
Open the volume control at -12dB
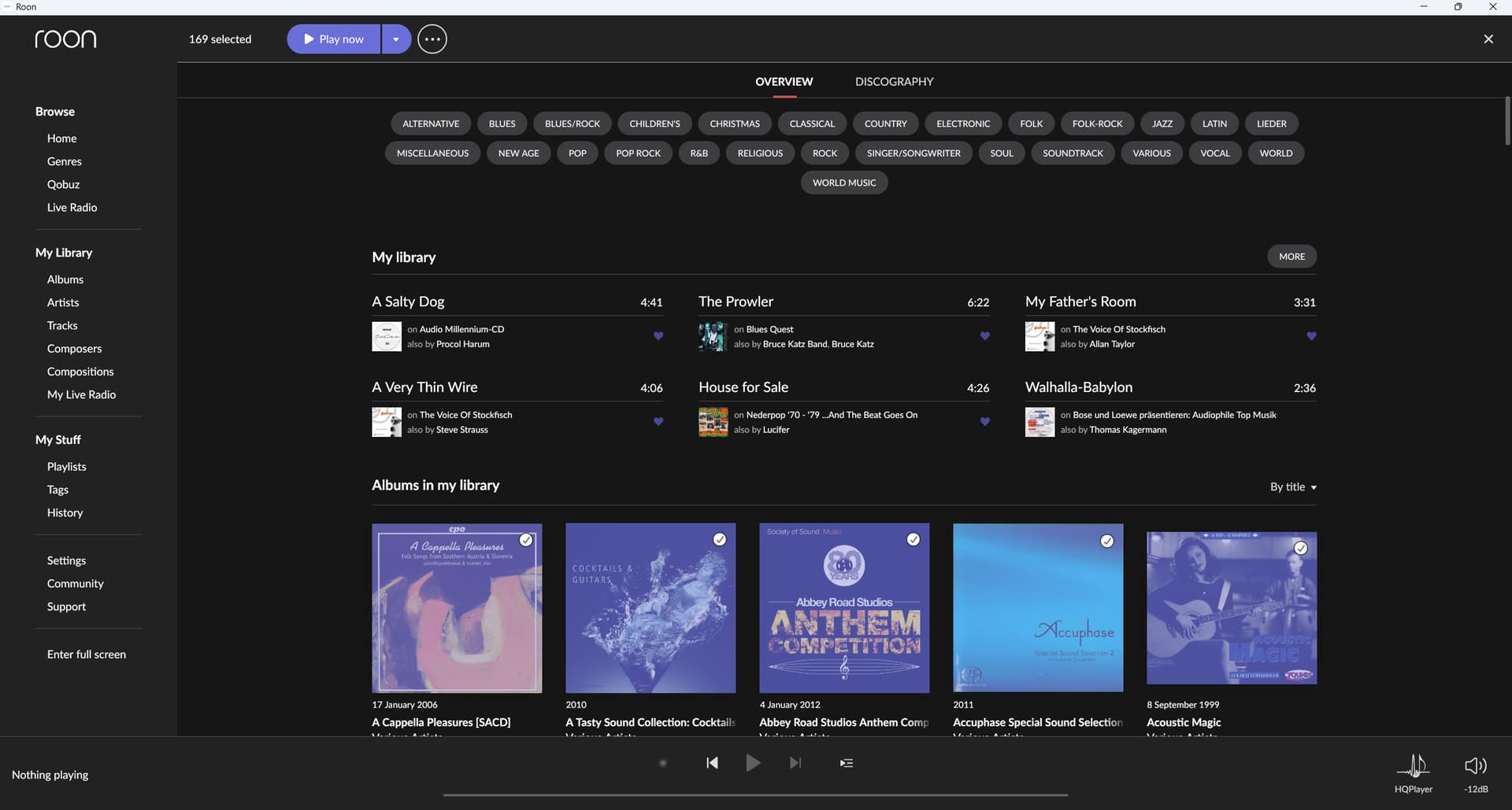point(1475,771)
